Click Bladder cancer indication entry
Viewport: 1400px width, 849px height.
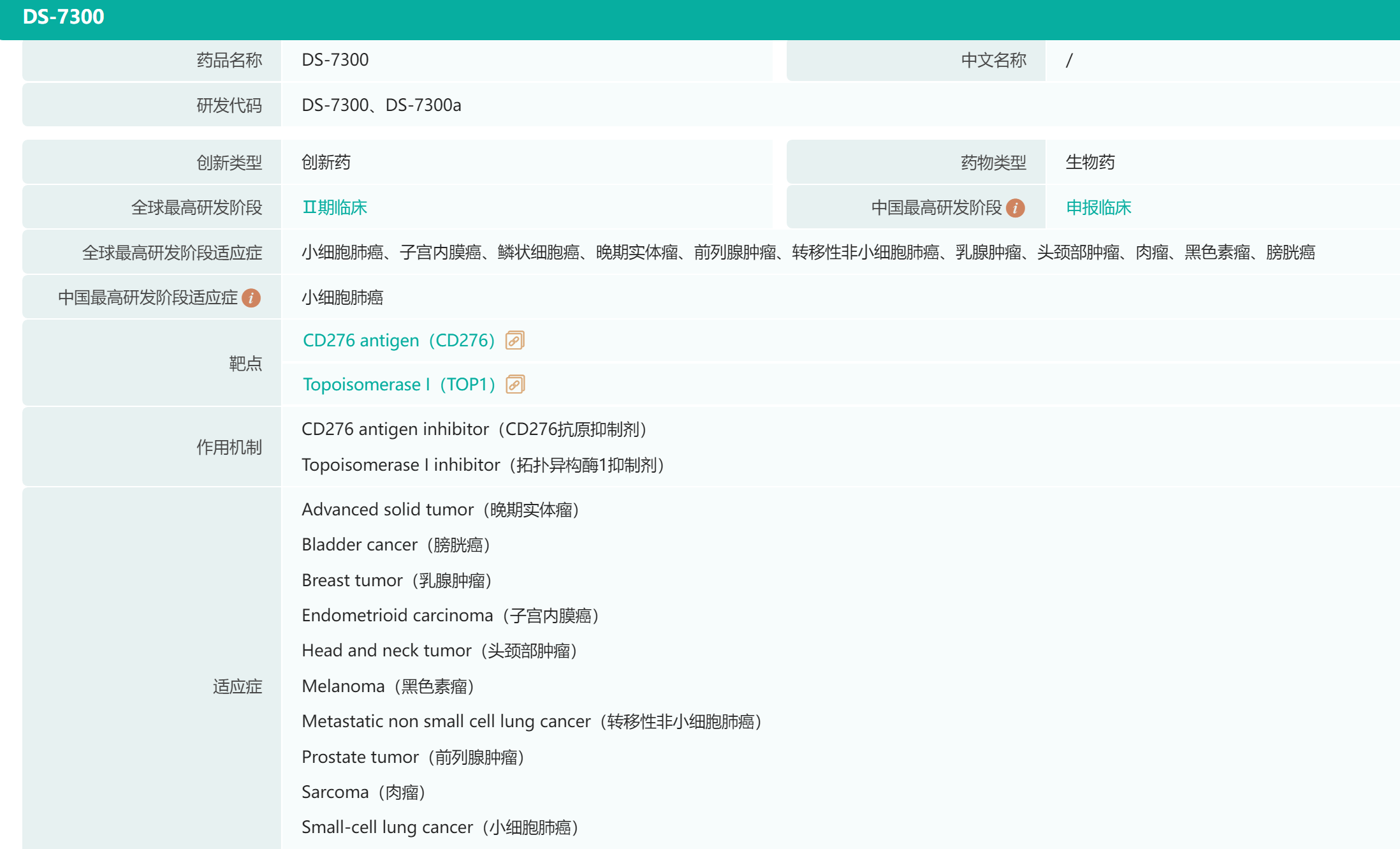pos(395,545)
